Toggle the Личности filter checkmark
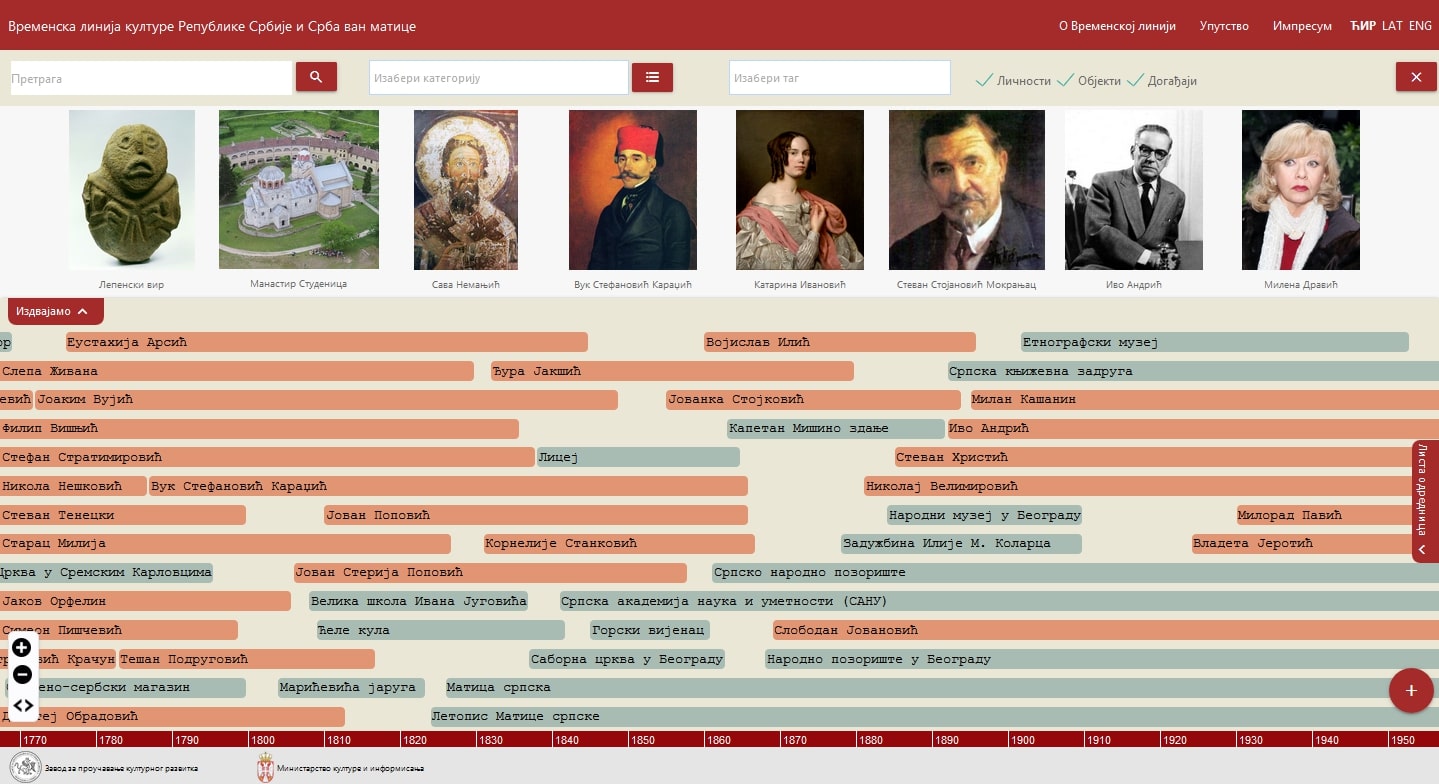Viewport: 1439px width, 784px height. click(985, 80)
